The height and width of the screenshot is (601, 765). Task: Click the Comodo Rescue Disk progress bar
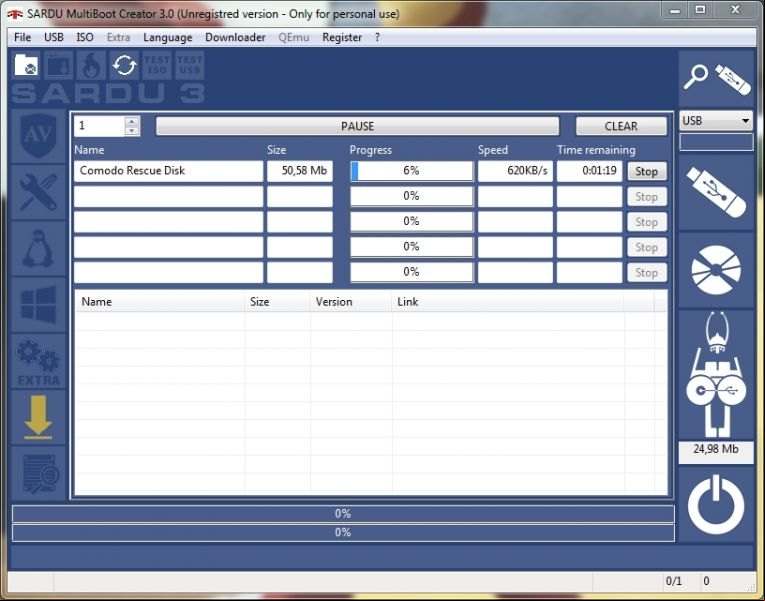coord(412,171)
